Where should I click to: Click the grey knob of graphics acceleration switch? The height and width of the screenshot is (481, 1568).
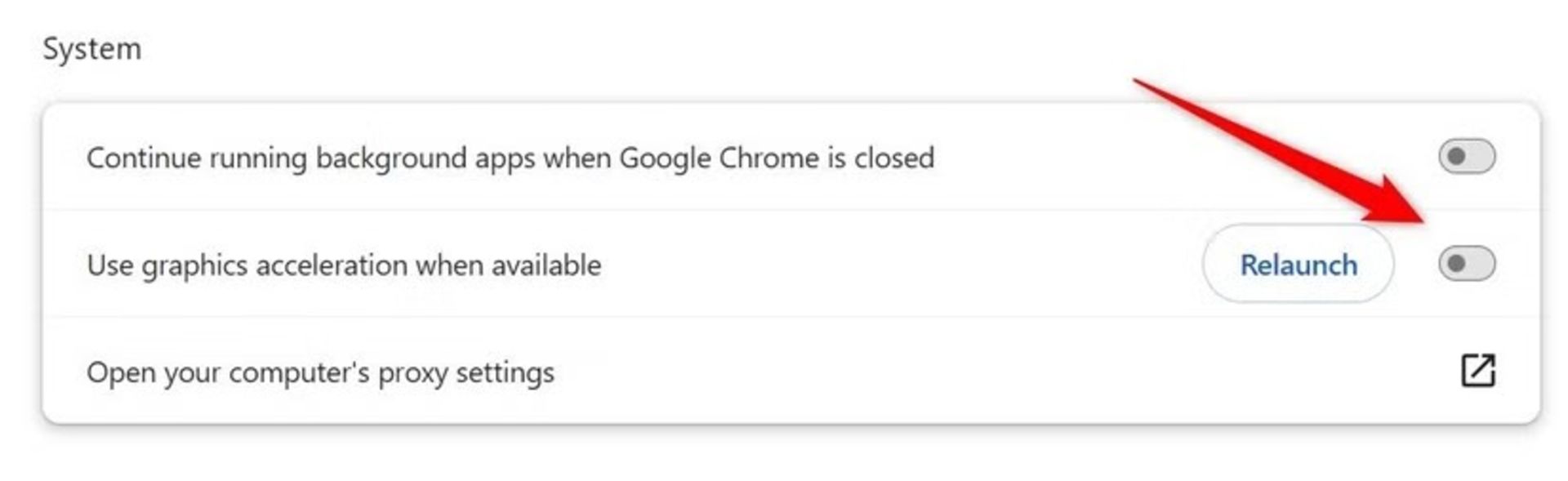coord(1456,264)
